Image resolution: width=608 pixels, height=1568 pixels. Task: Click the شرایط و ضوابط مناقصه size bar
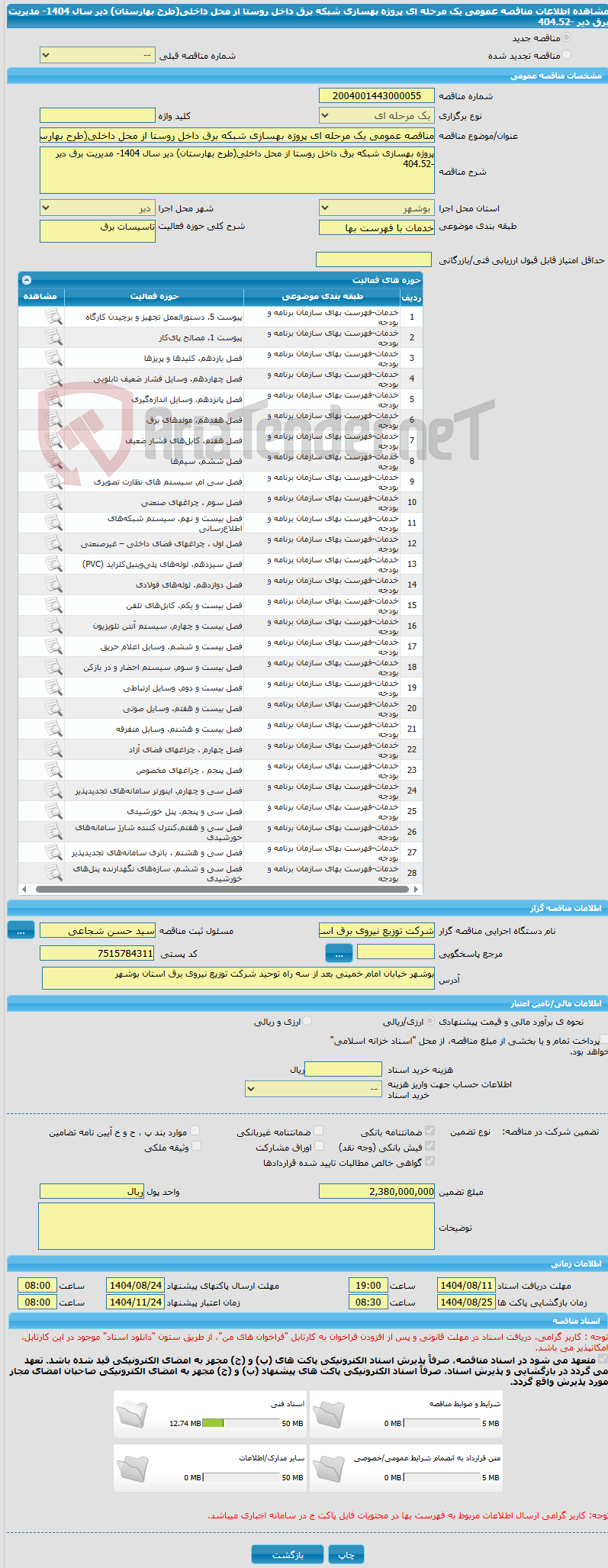tap(442, 1423)
